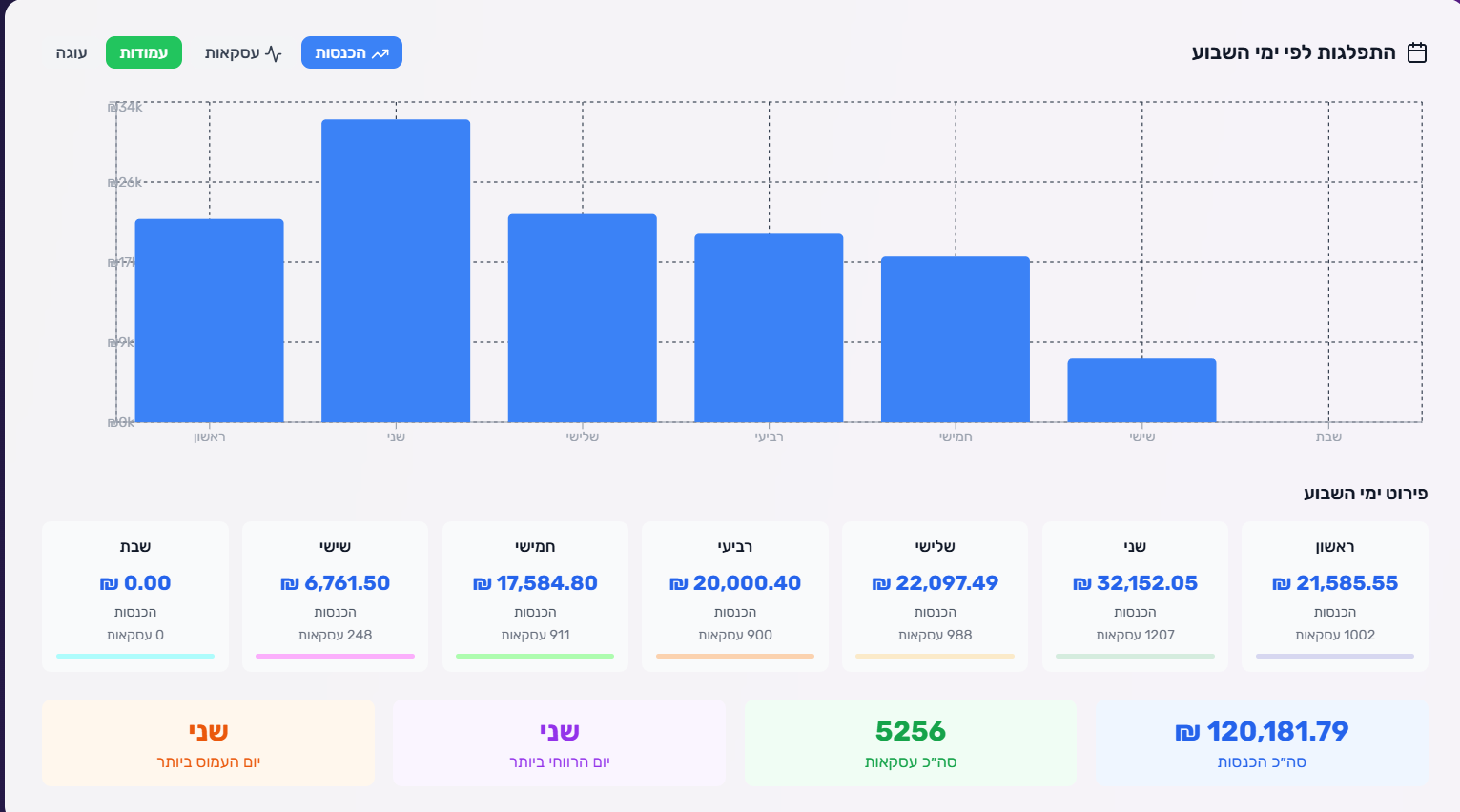The image size is (1460, 812).
Task: Click the total revenue ₪120,181.79 summary card
Action: coord(1261,742)
